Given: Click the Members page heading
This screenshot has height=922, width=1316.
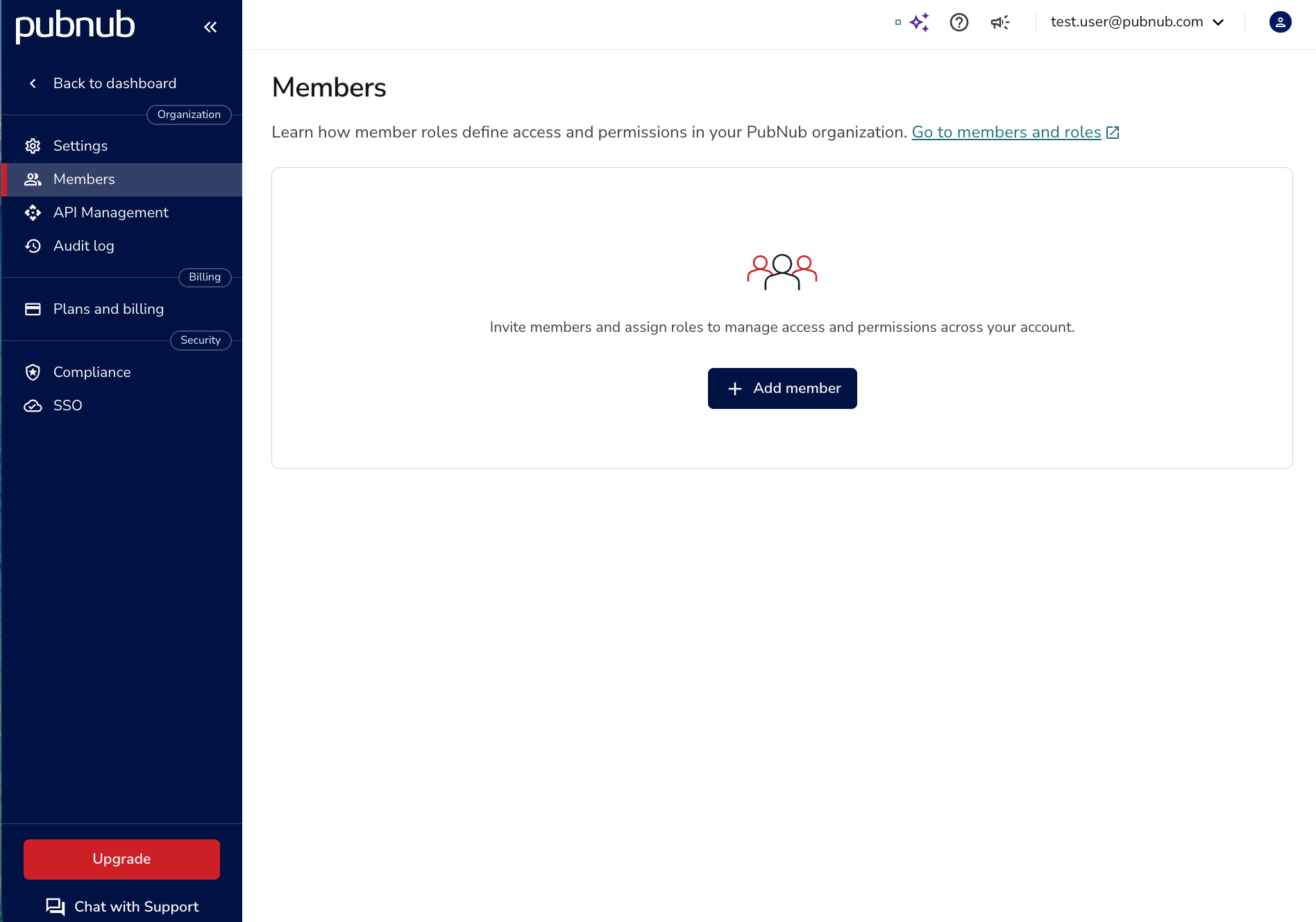Looking at the screenshot, I should coord(329,87).
